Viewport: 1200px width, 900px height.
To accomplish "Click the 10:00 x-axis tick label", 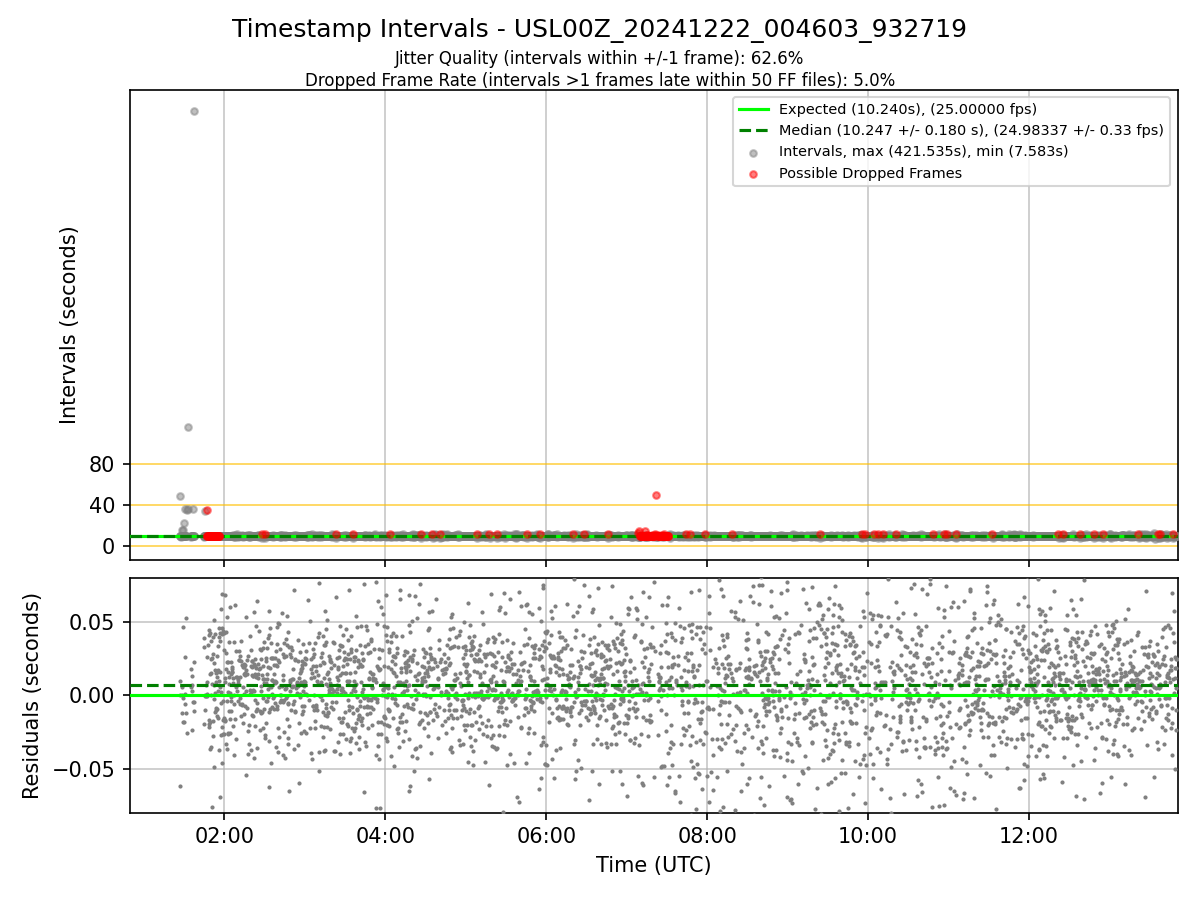I will [868, 836].
